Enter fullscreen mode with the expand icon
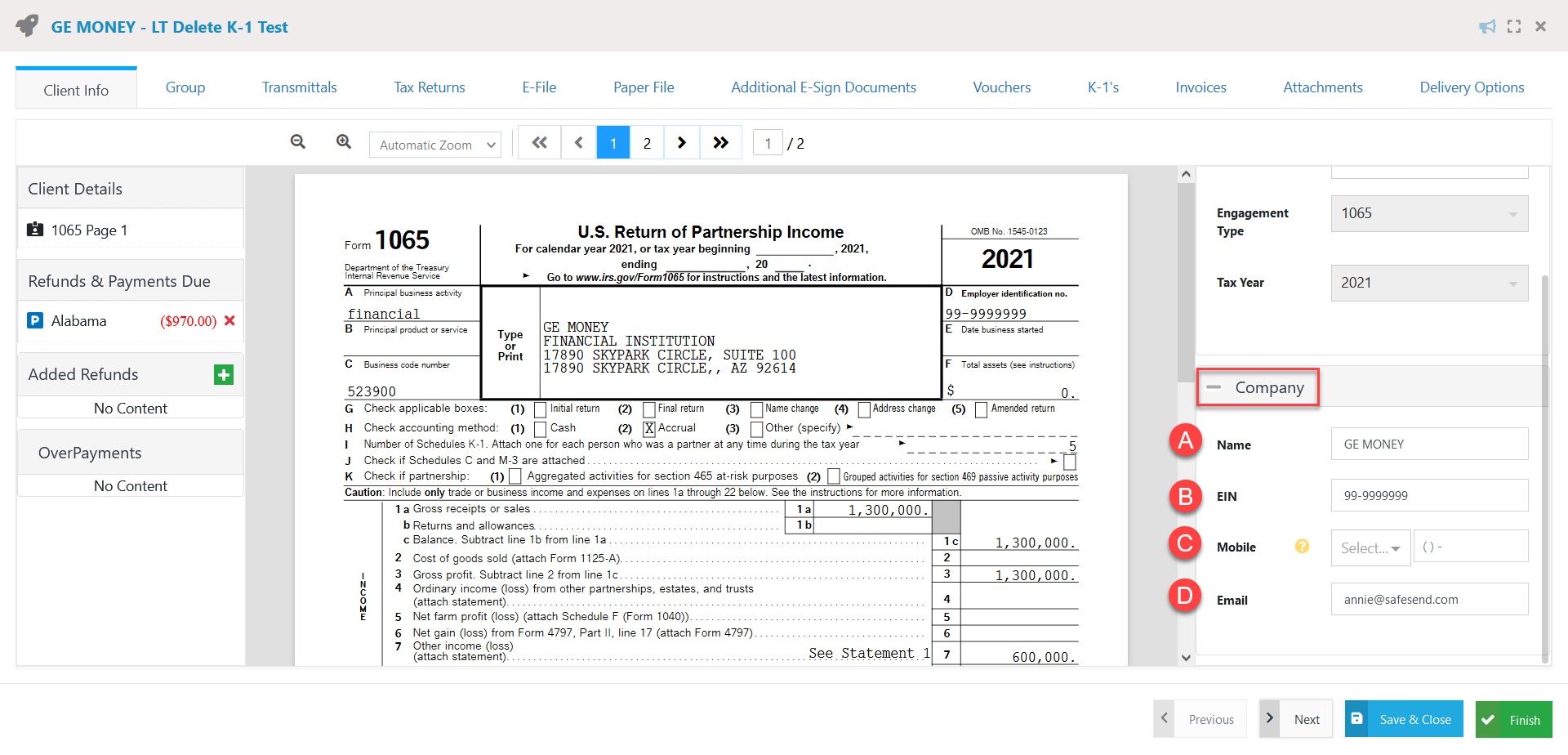Viewport: 1568px width, 755px height. 1514,26
